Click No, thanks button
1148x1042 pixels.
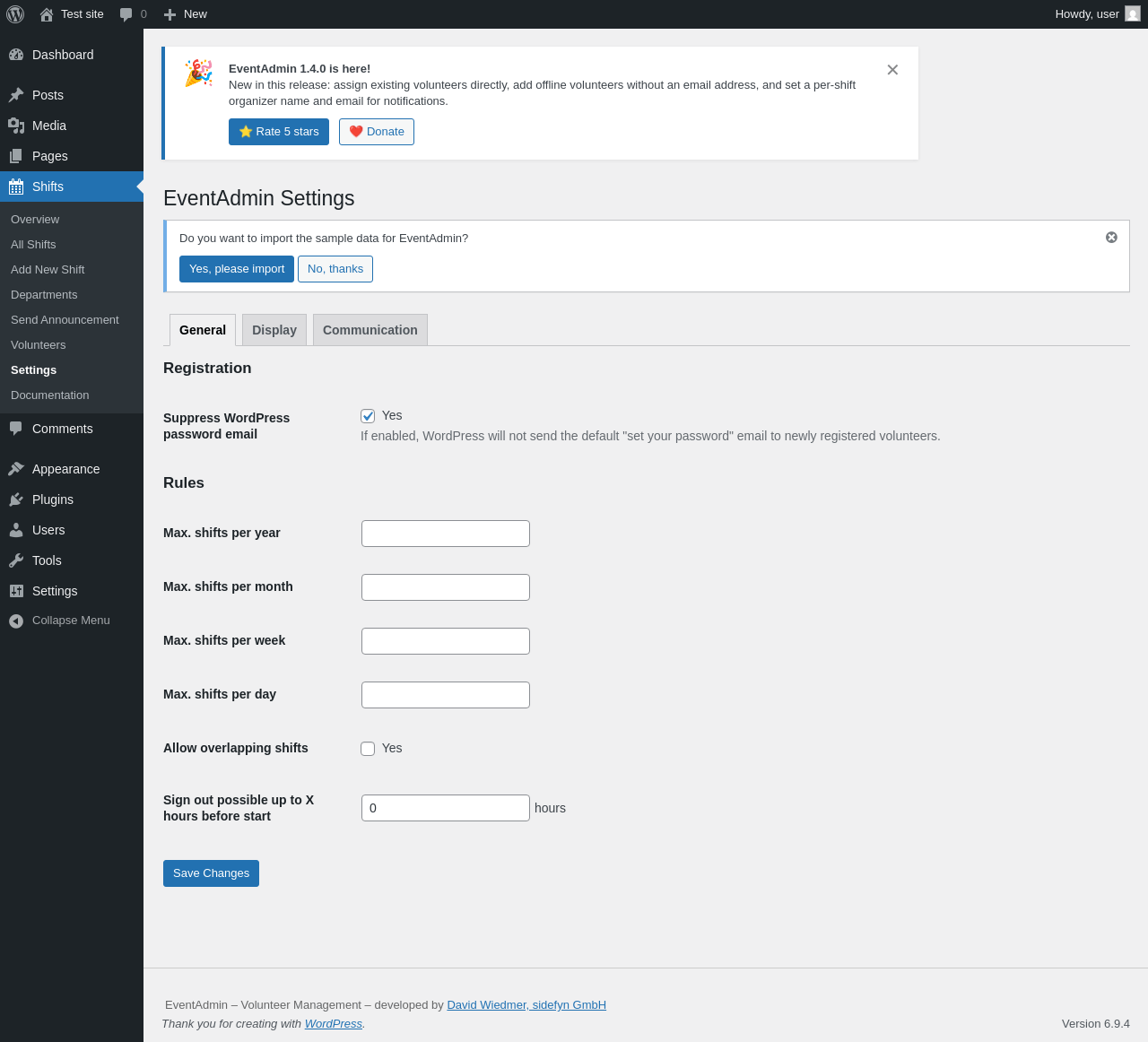(335, 269)
